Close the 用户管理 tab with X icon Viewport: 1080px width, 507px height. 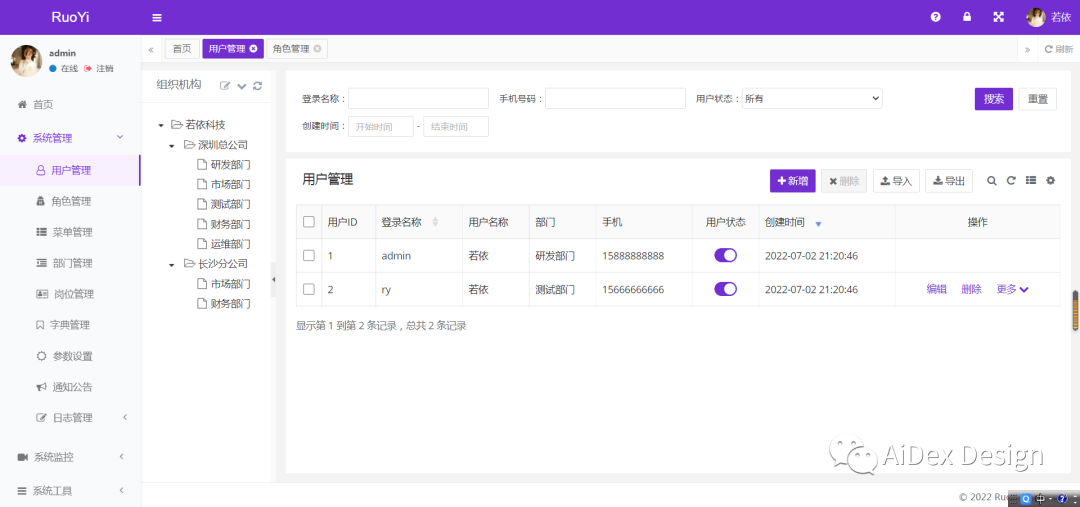tap(253, 49)
